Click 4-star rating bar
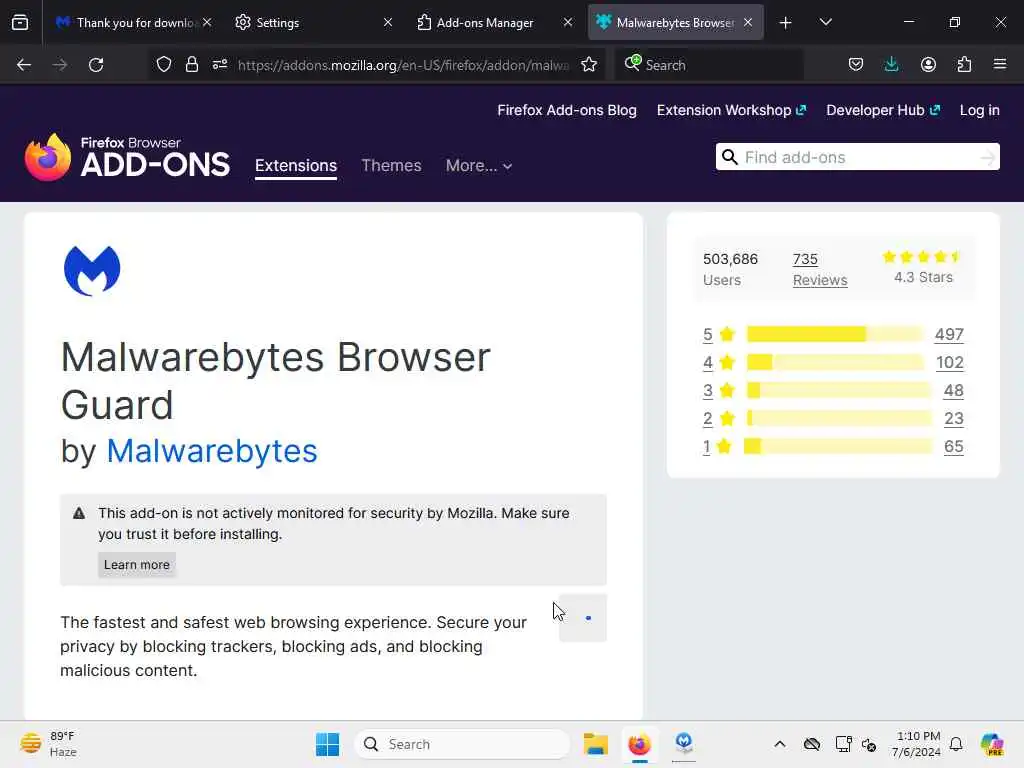1024x768 pixels. point(835,362)
